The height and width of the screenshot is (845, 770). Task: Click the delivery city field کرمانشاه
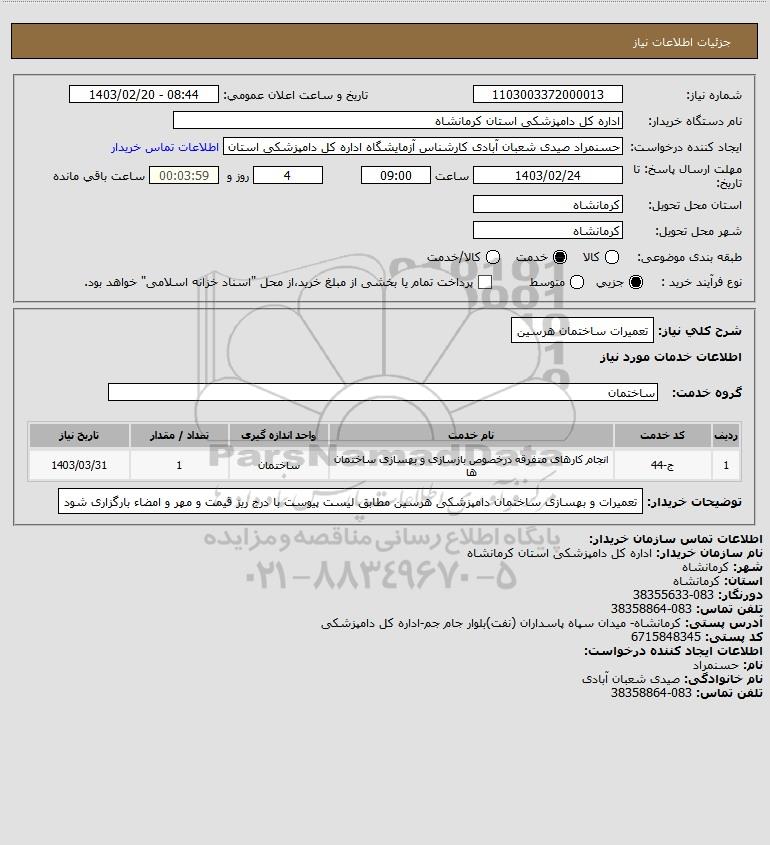coord(547,231)
